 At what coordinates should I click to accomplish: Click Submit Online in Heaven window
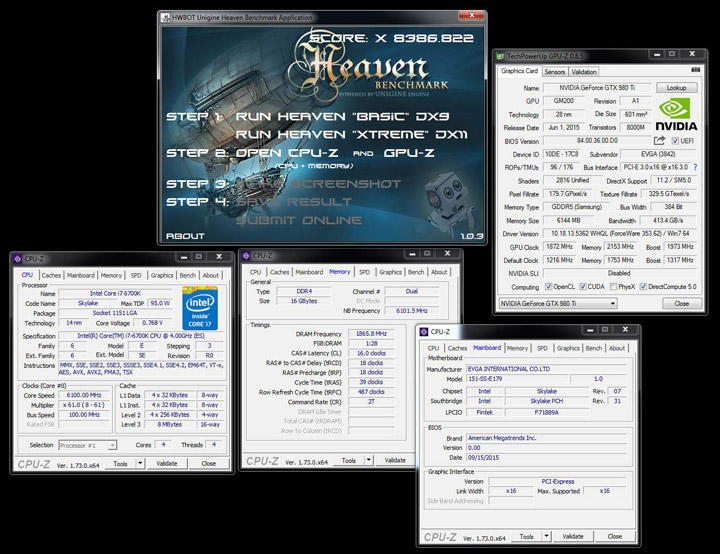298,220
